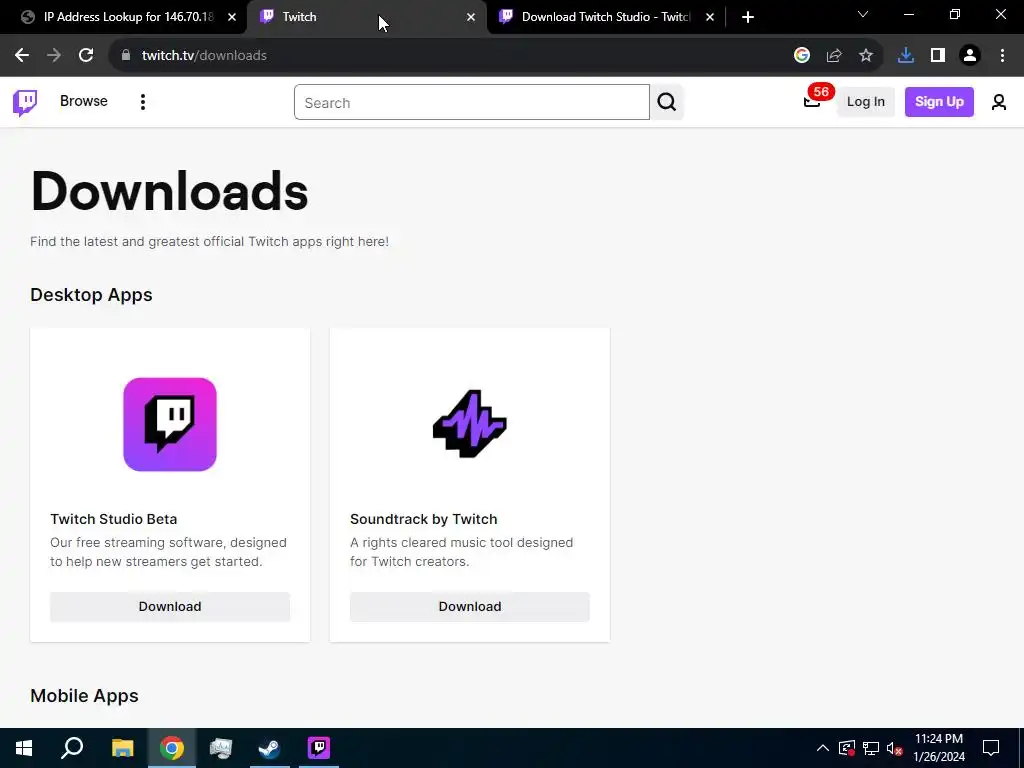Download Soundtrack by Twitch
This screenshot has height=768, width=1024.
click(x=470, y=607)
